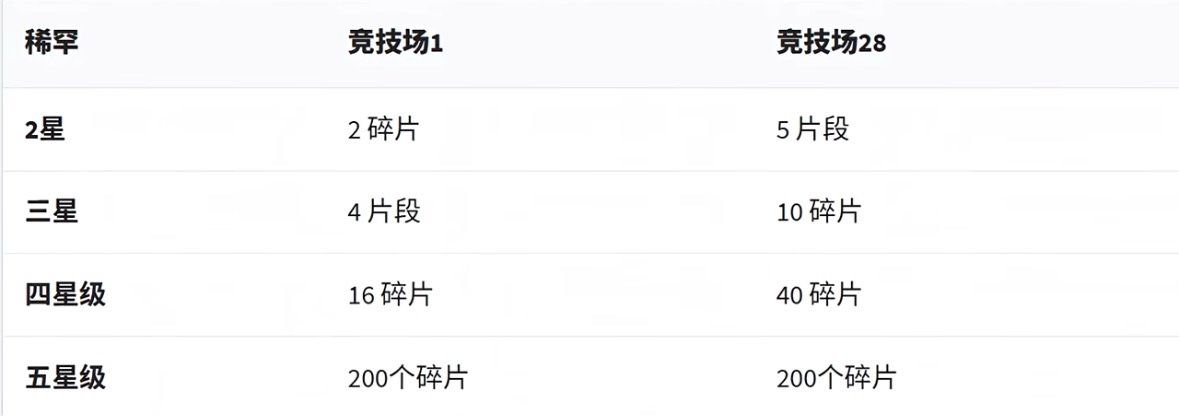Select the 三星 rarity label
1179x416 pixels.
pos(52,212)
